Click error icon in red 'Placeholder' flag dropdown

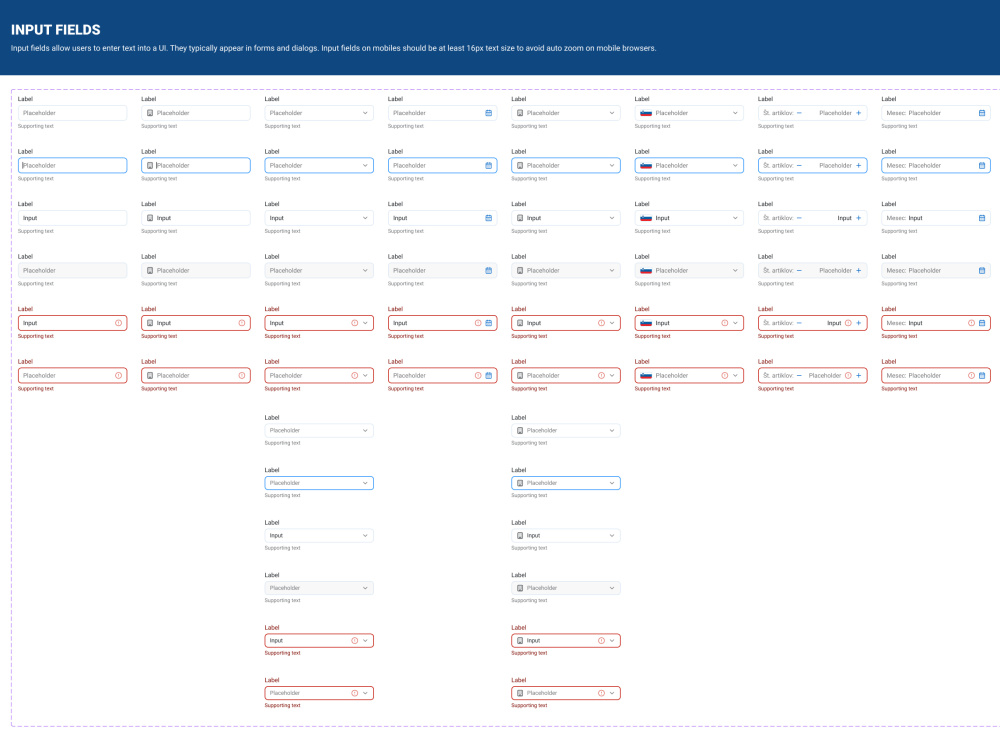[724, 376]
